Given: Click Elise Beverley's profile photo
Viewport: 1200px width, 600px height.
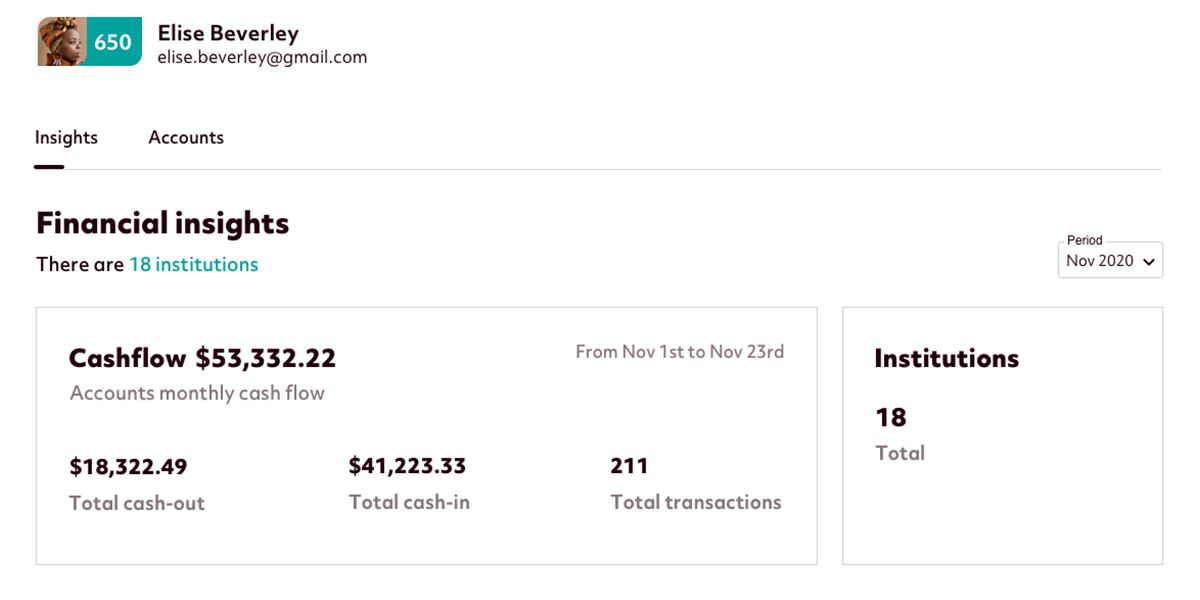Looking at the screenshot, I should pos(62,42).
